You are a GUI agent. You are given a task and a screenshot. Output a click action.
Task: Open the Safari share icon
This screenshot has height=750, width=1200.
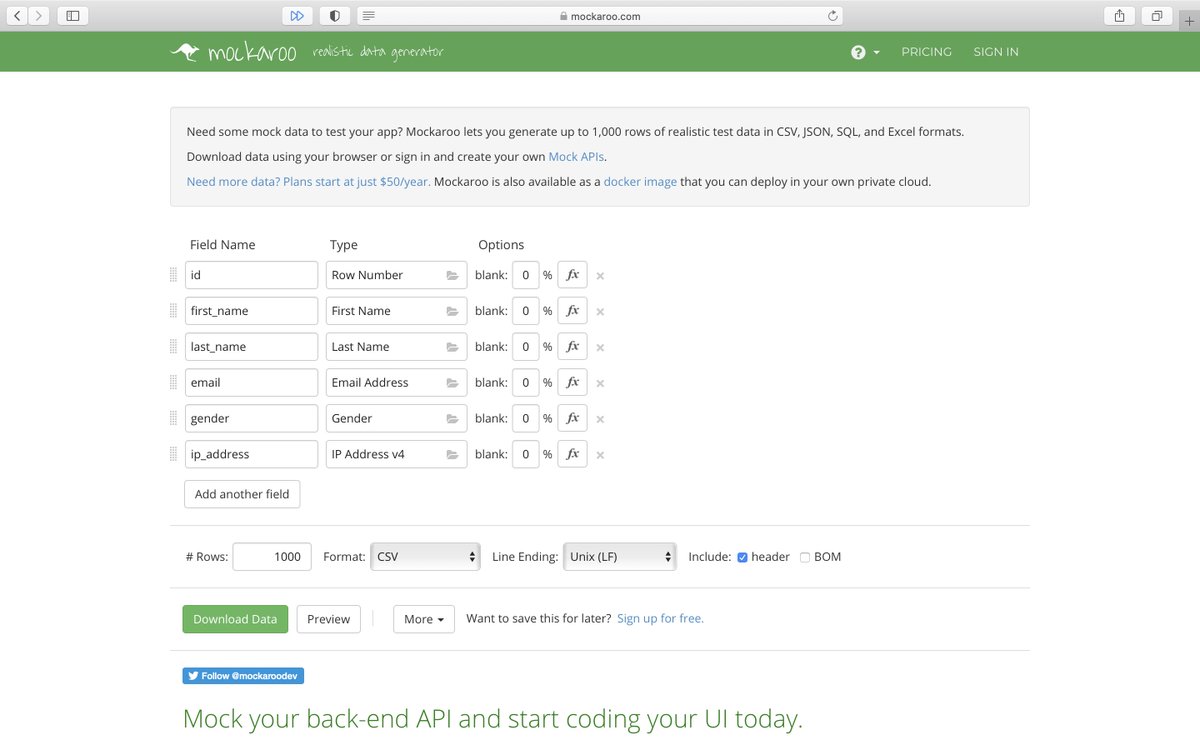coord(1119,16)
